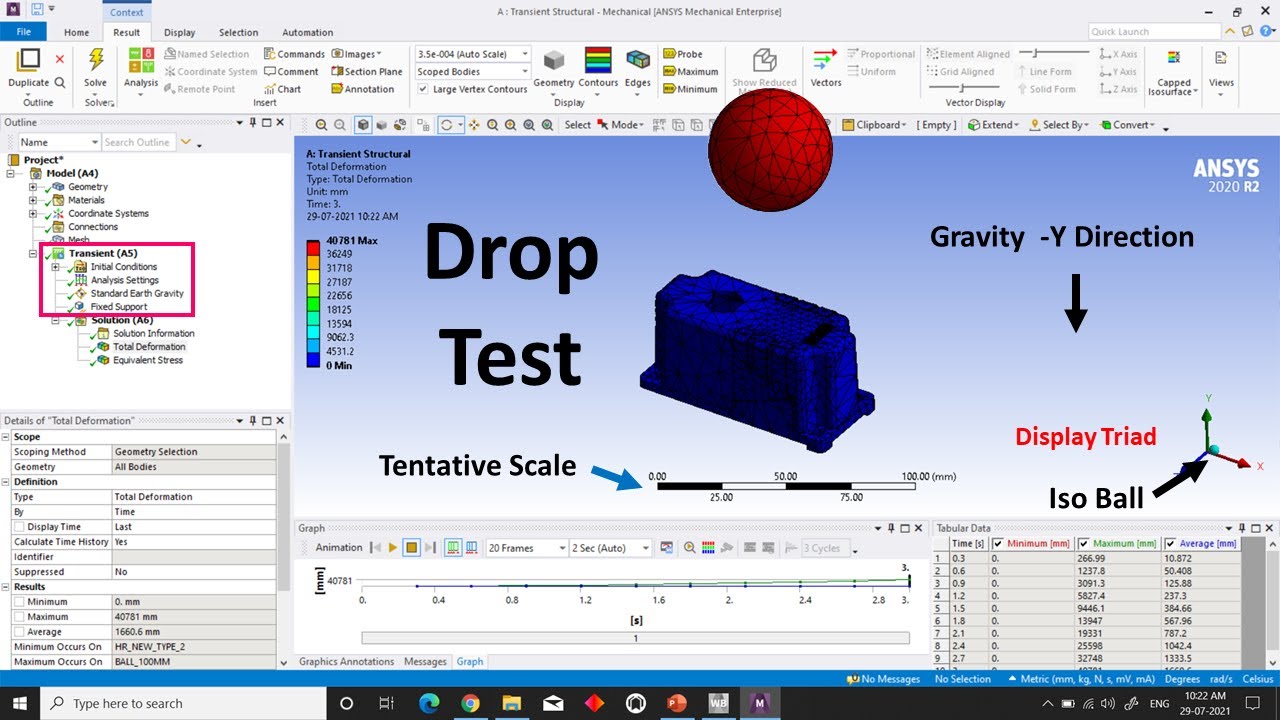Click the Search Outline field
1280x720 pixels.
(x=139, y=142)
